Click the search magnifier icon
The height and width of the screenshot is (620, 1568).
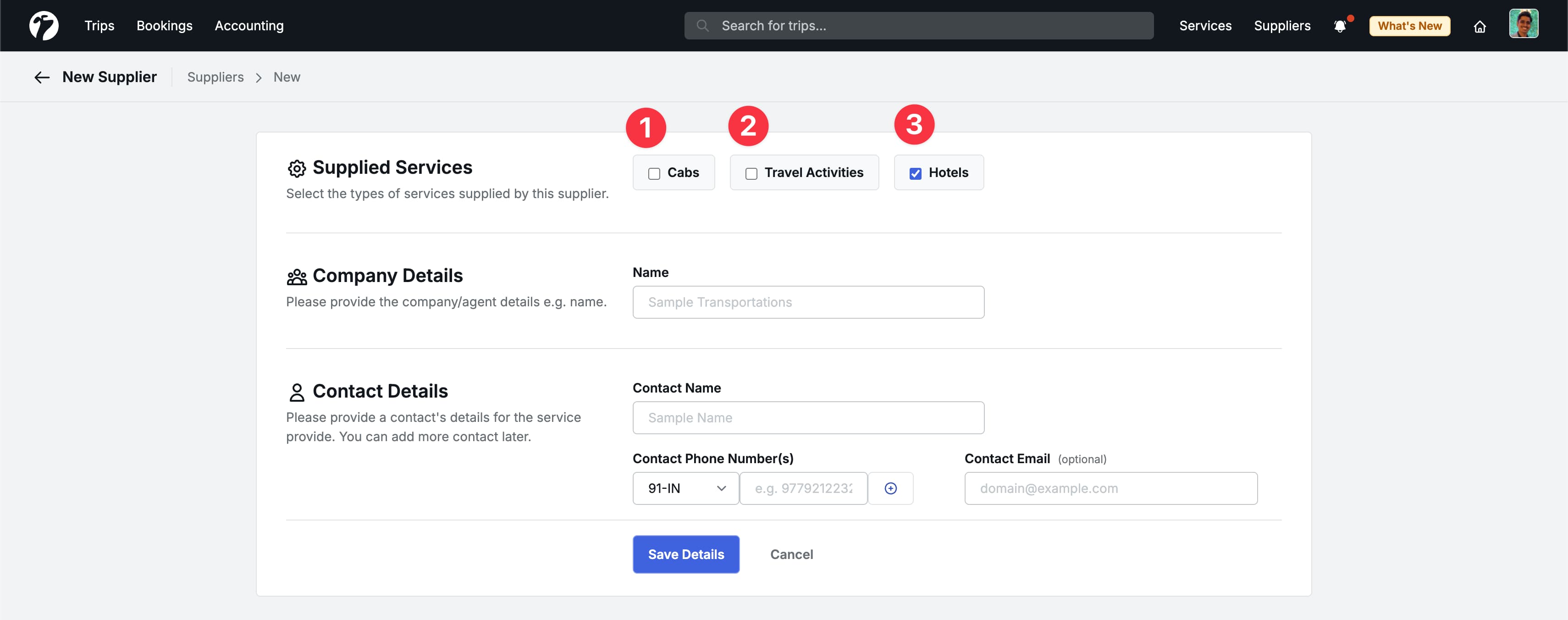pos(702,26)
